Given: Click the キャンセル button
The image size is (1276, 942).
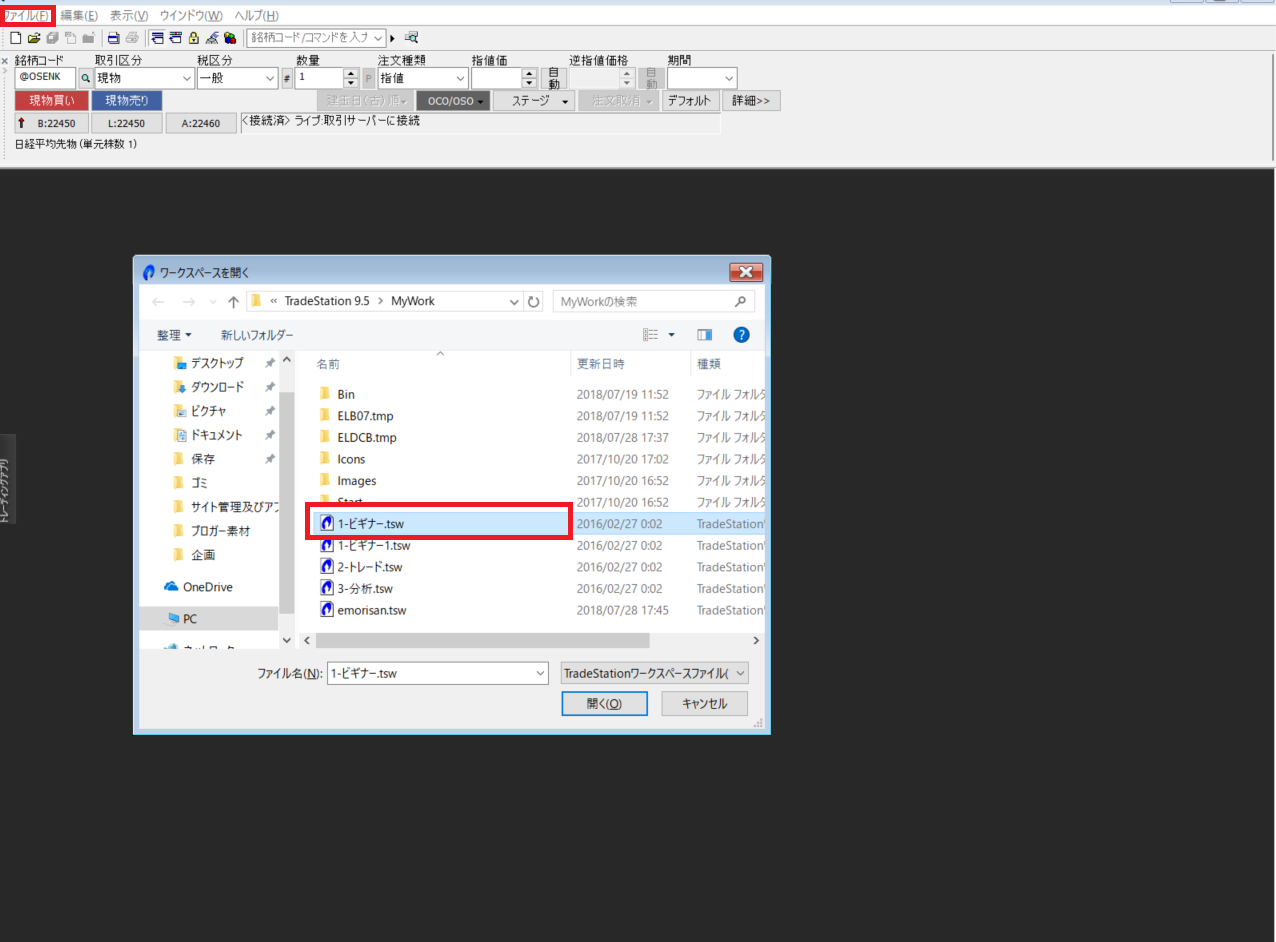Looking at the screenshot, I should [x=705, y=704].
